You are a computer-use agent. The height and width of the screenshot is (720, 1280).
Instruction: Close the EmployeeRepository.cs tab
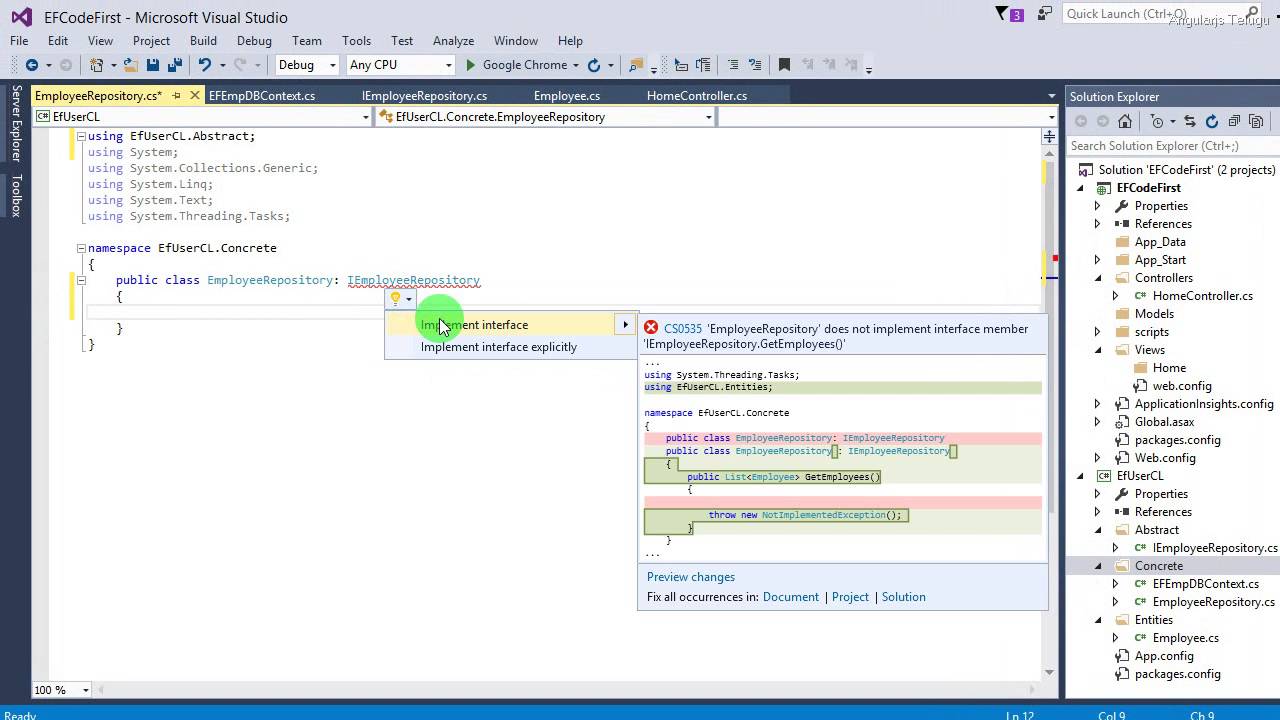click(x=194, y=96)
